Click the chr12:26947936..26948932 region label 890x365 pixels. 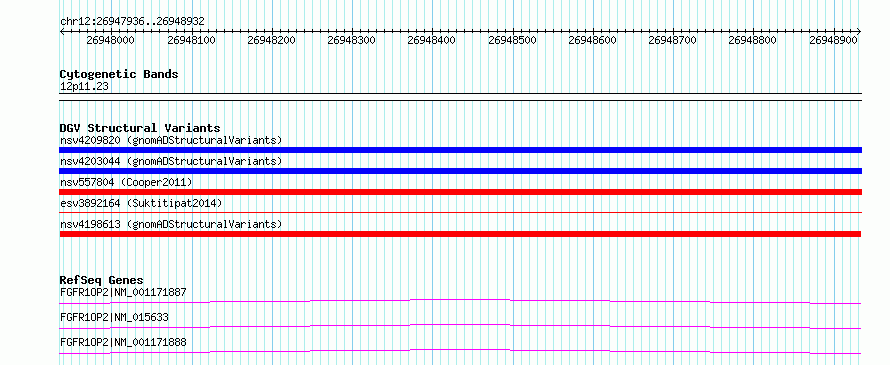[x=132, y=22]
